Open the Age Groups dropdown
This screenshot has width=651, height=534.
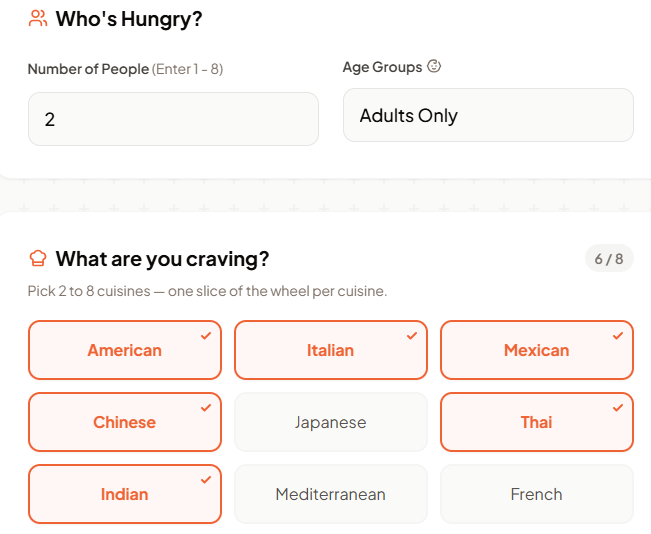click(488, 116)
